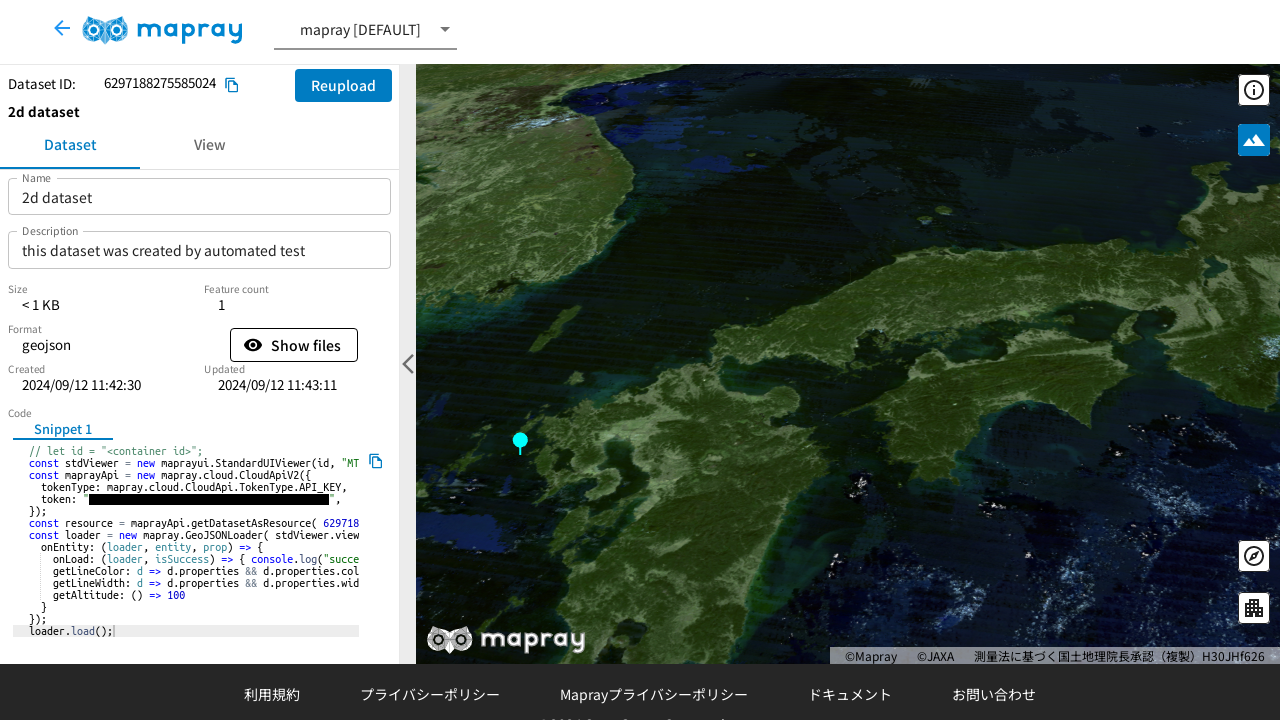
Task: Toggle the terrain mountain icon
Action: pyautogui.click(x=1253, y=140)
